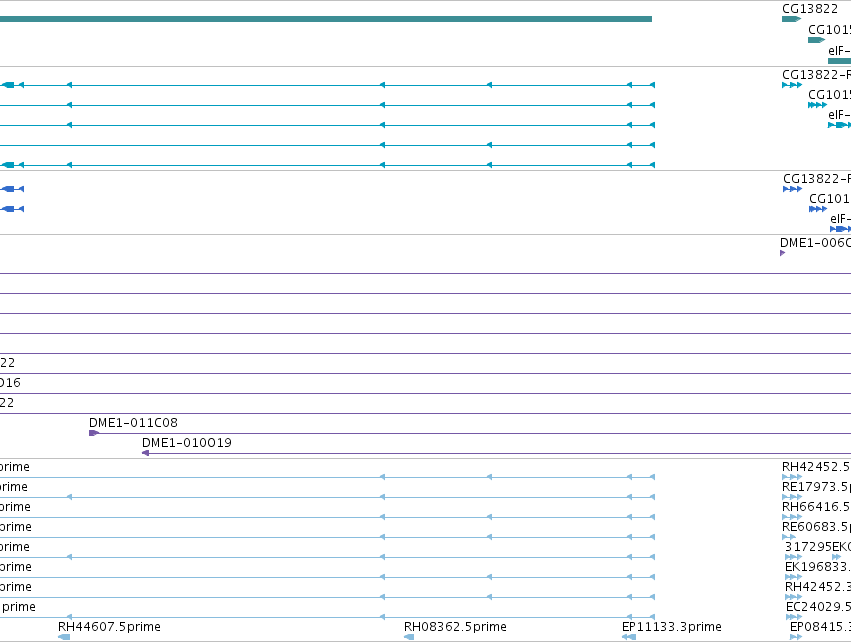
Task: Select the long teal gene bar
Action: 326,19
